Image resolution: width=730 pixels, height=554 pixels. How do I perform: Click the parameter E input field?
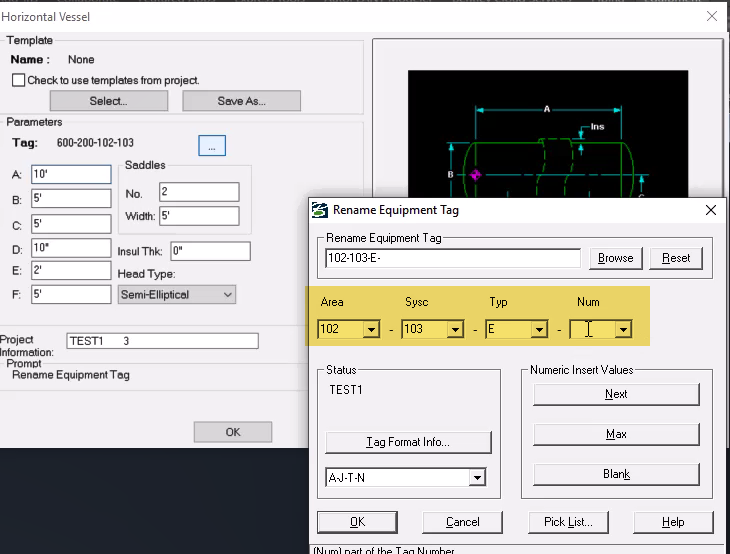coord(71,270)
